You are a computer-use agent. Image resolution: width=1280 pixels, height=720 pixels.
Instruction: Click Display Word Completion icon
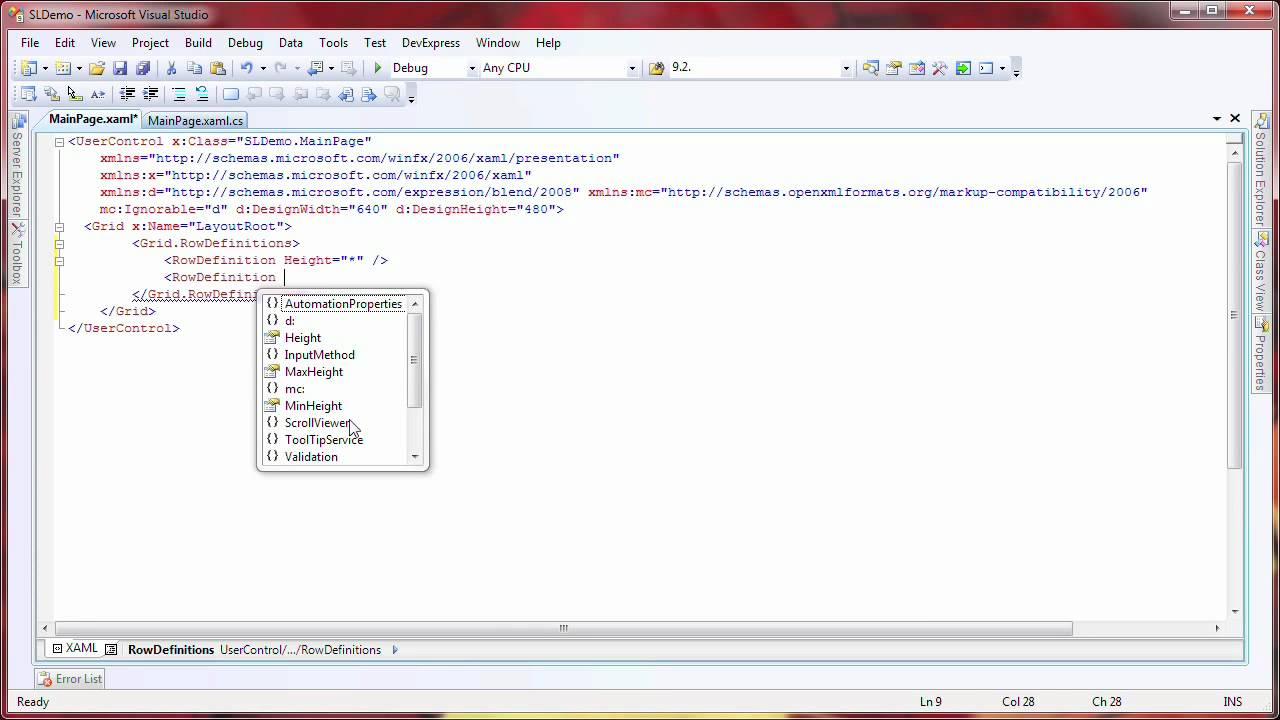[97, 94]
